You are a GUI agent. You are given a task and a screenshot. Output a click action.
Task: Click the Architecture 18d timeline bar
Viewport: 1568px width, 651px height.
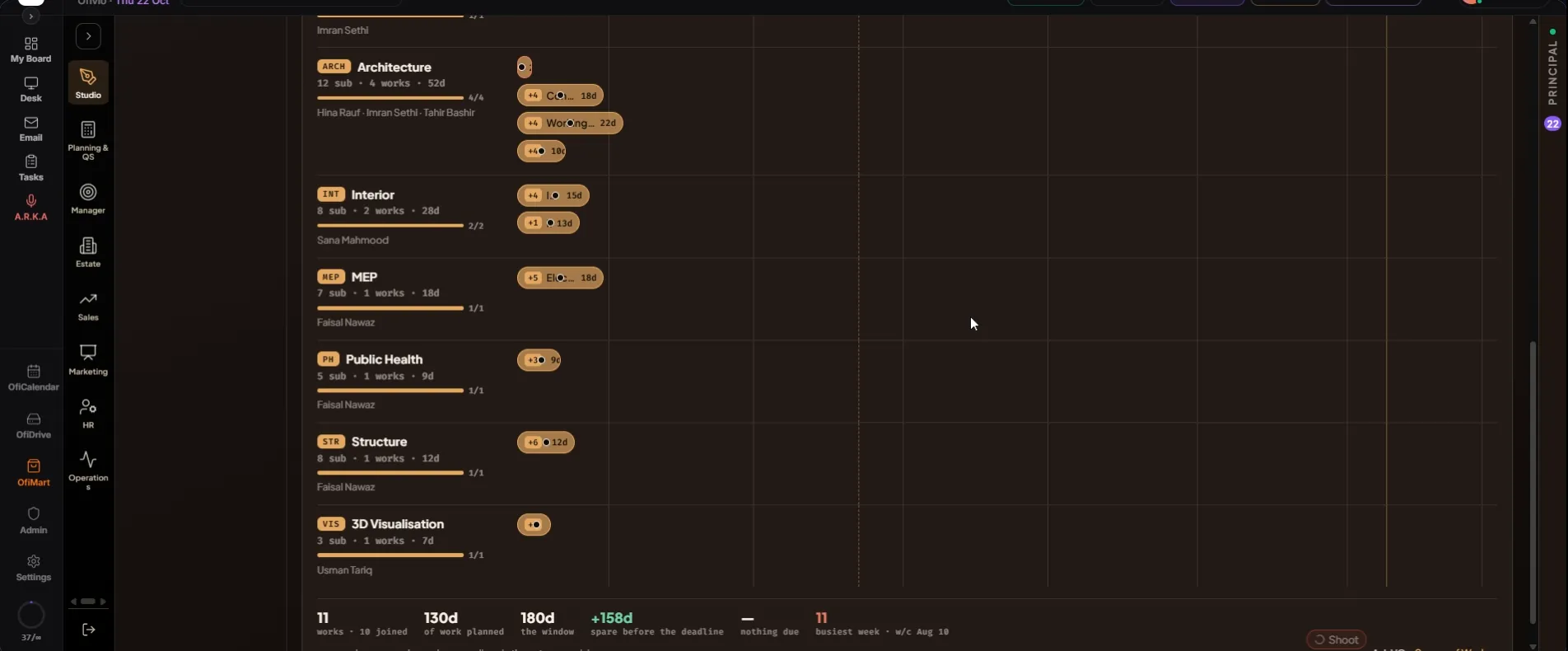pyautogui.click(x=560, y=96)
